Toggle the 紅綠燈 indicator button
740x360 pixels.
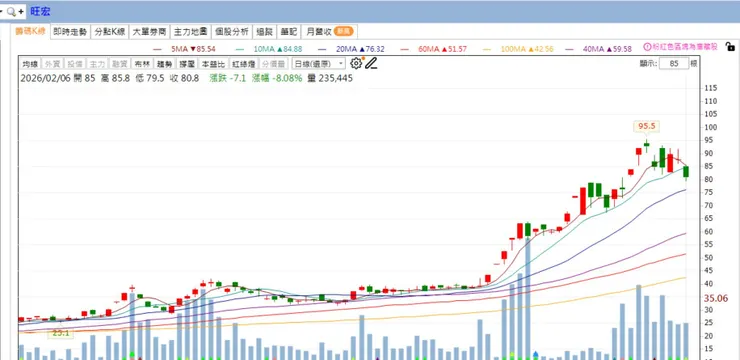243,64
